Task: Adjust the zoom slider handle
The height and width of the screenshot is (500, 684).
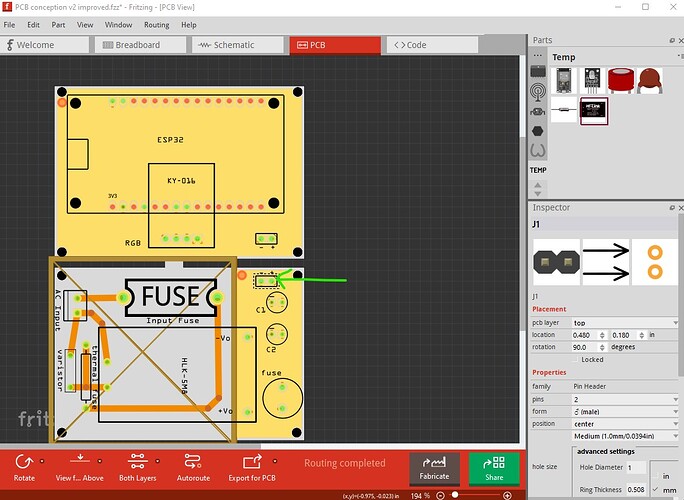Action: (455, 495)
